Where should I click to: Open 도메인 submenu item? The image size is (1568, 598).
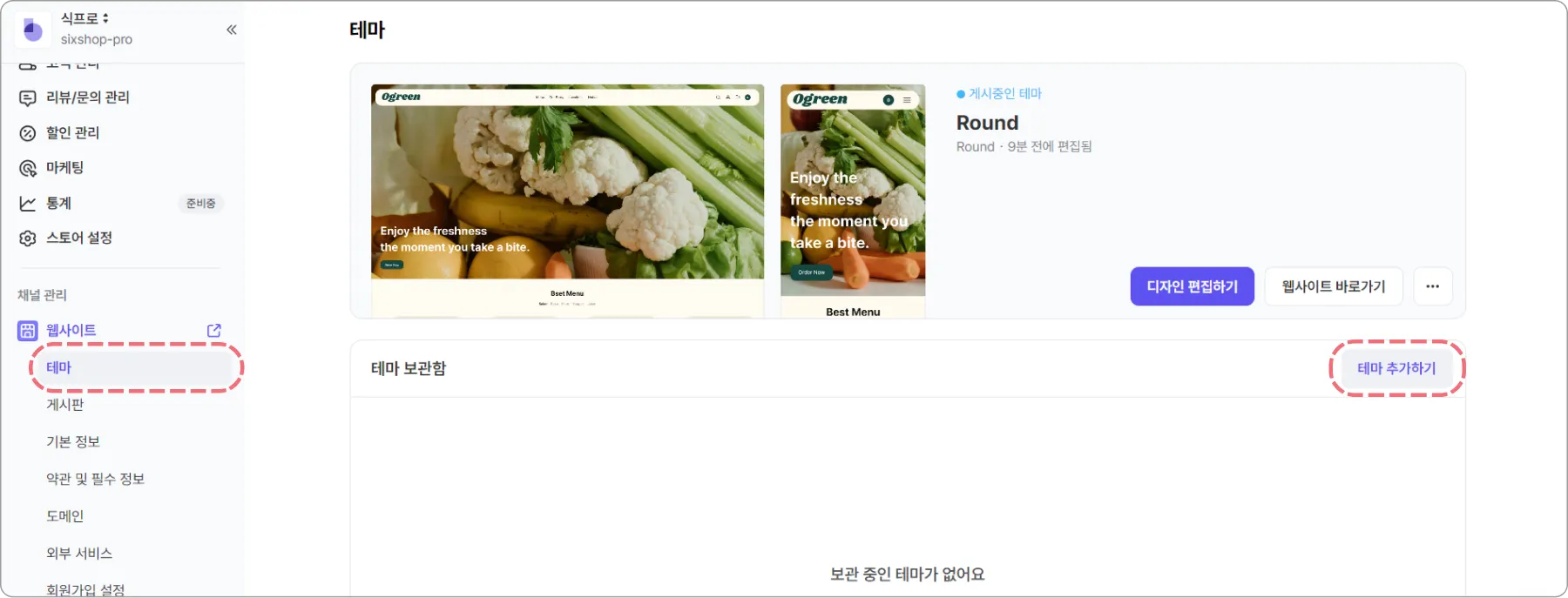click(65, 516)
